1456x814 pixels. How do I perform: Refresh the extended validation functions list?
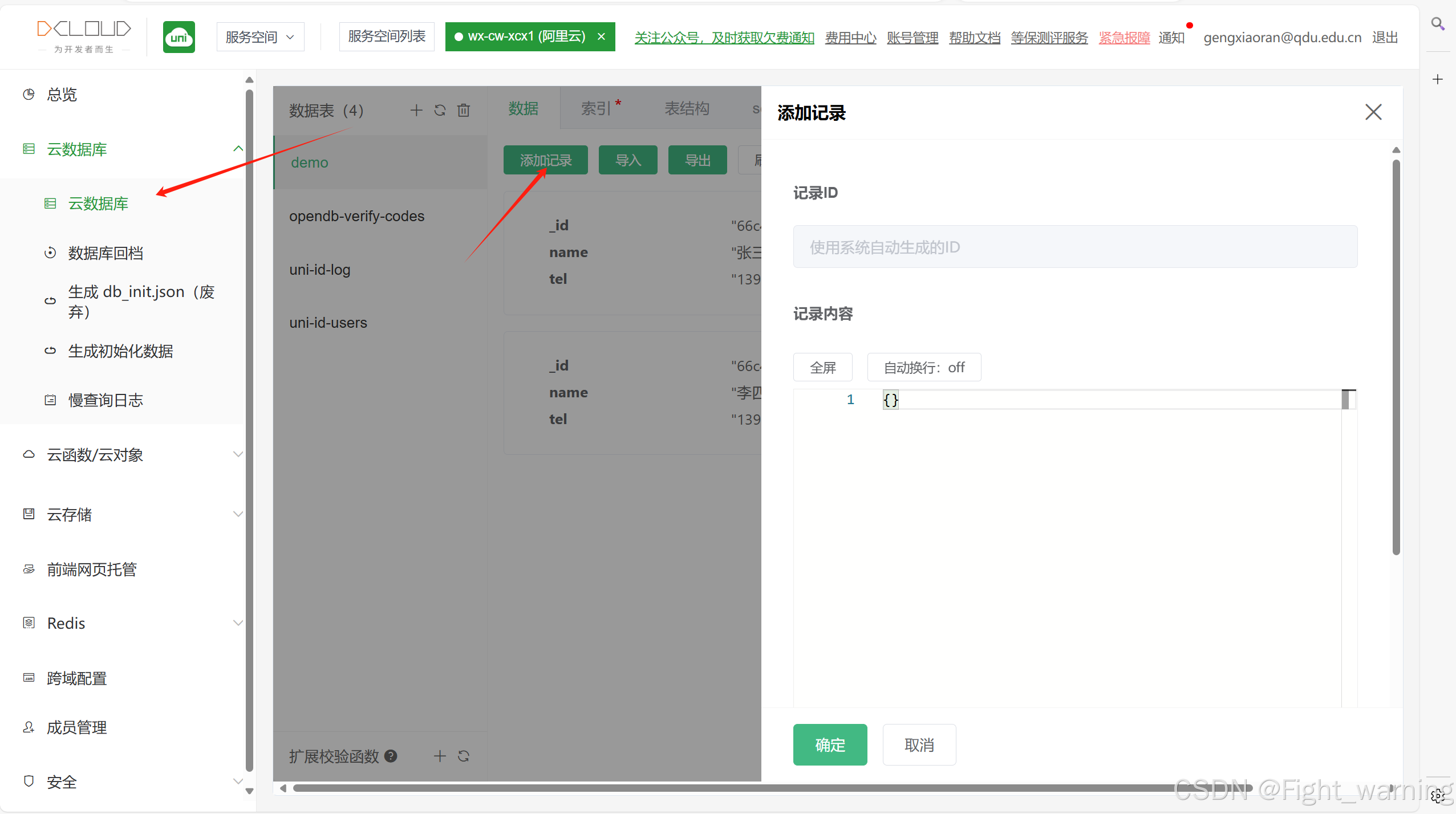pyautogui.click(x=464, y=756)
